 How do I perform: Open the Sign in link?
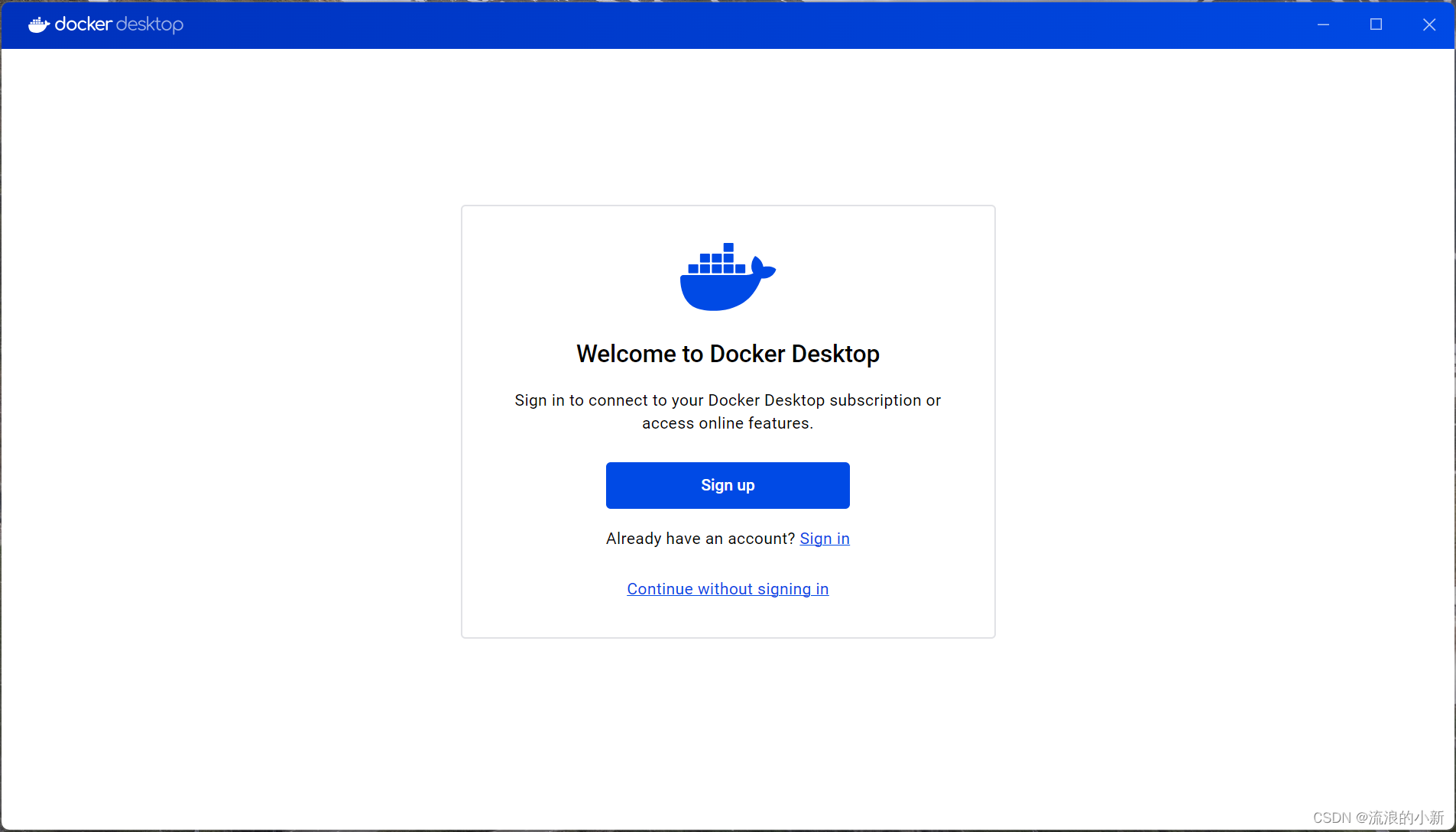point(824,539)
